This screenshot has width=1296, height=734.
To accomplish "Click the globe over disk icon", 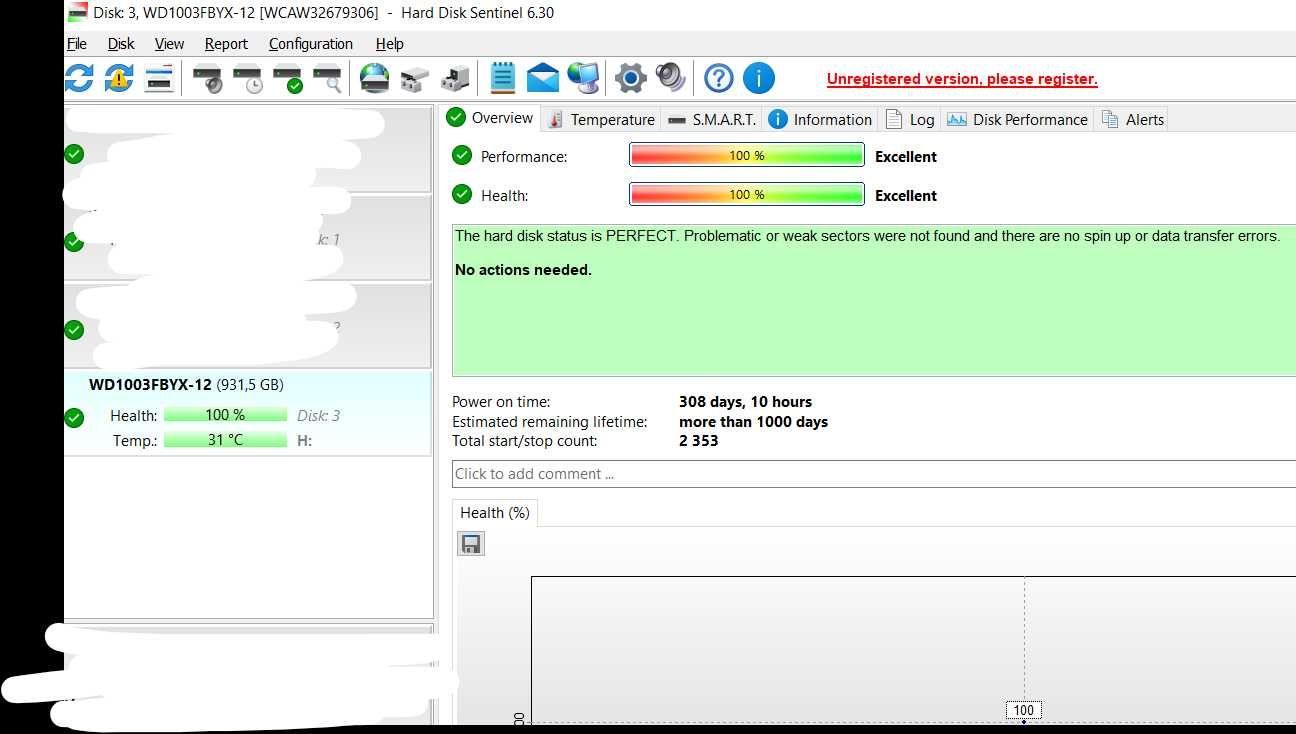I will coord(374,78).
